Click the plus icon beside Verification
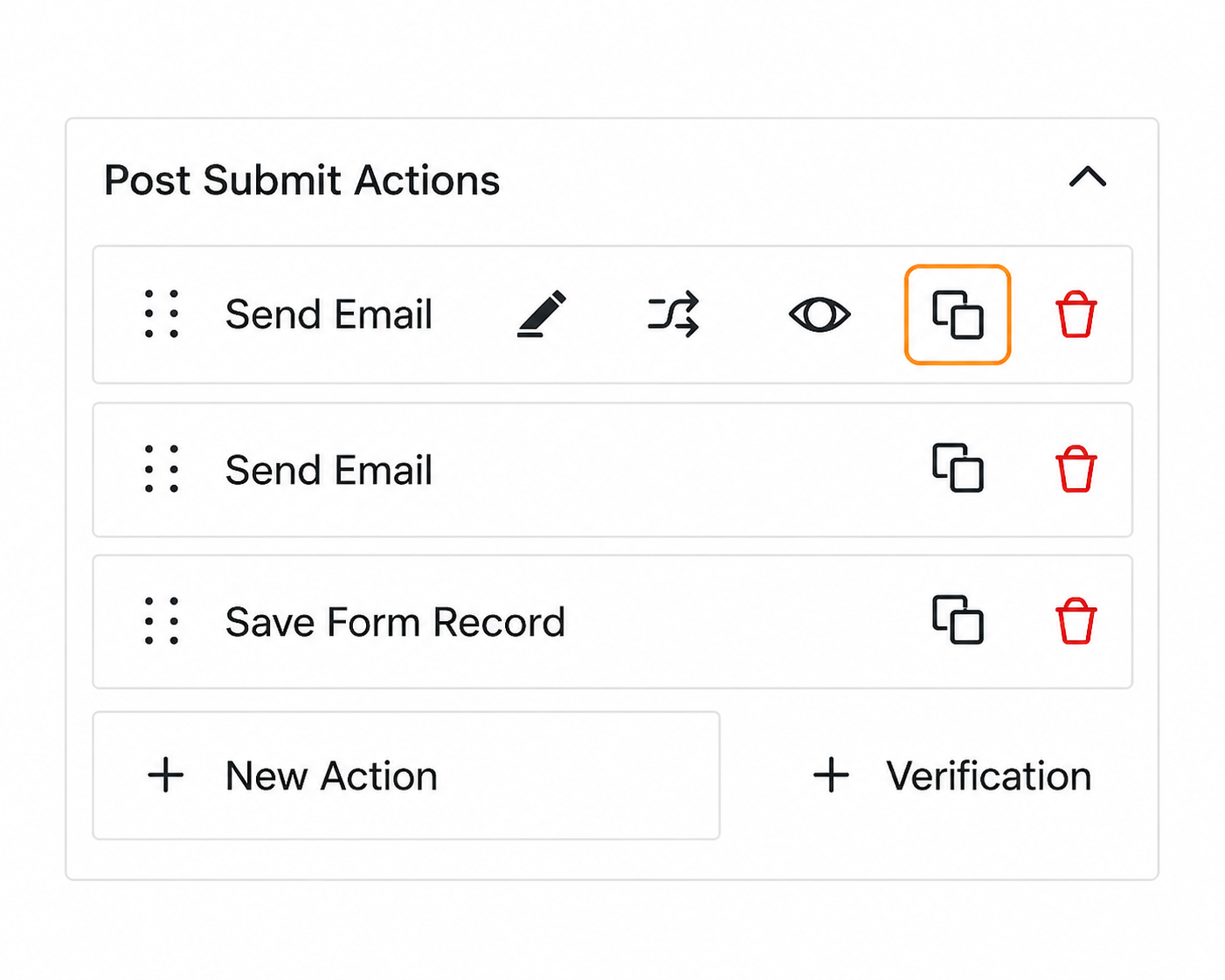 point(831,776)
